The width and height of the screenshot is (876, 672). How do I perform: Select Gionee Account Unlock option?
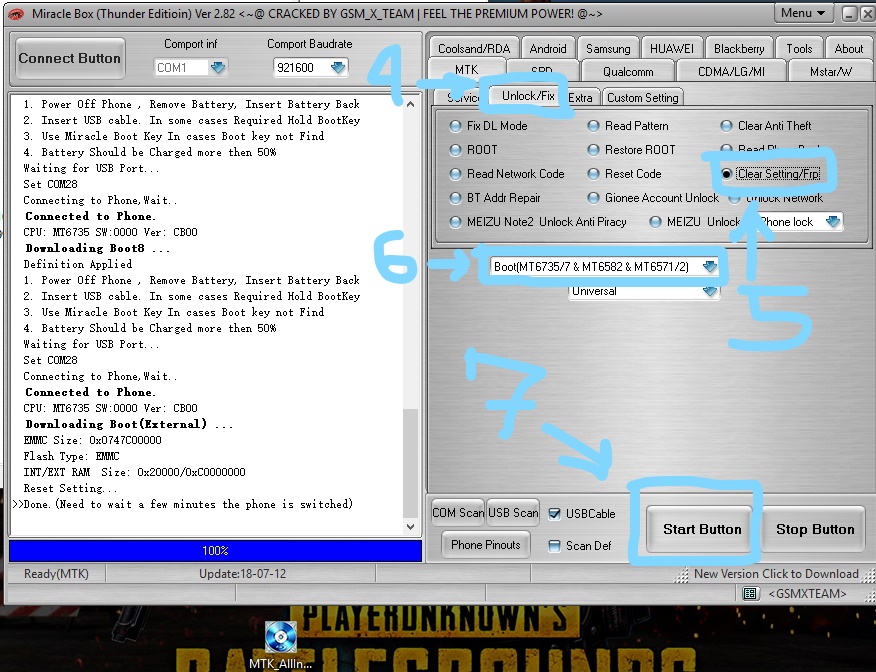click(x=593, y=198)
